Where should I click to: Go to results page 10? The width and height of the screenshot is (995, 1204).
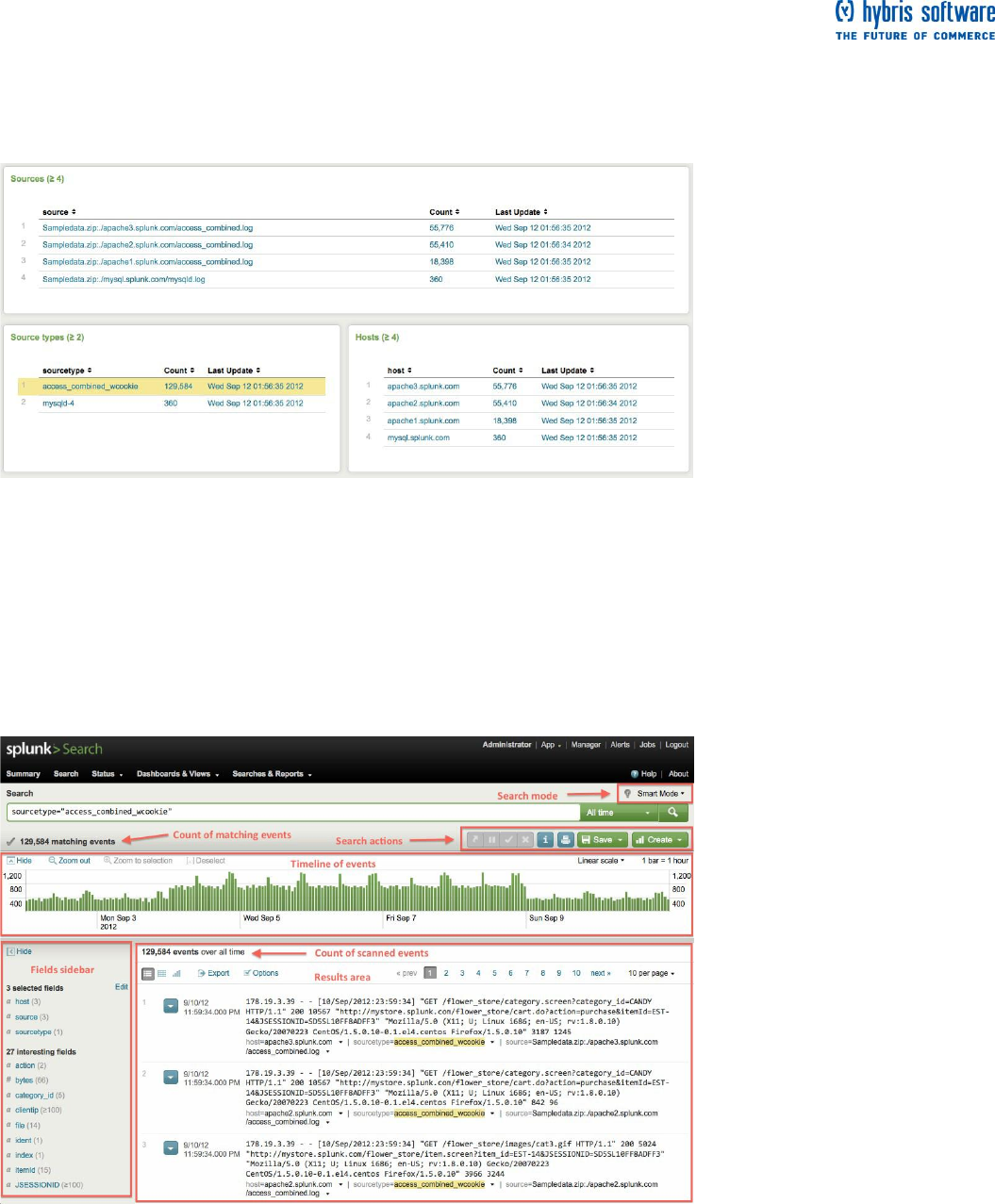pyautogui.click(x=576, y=973)
